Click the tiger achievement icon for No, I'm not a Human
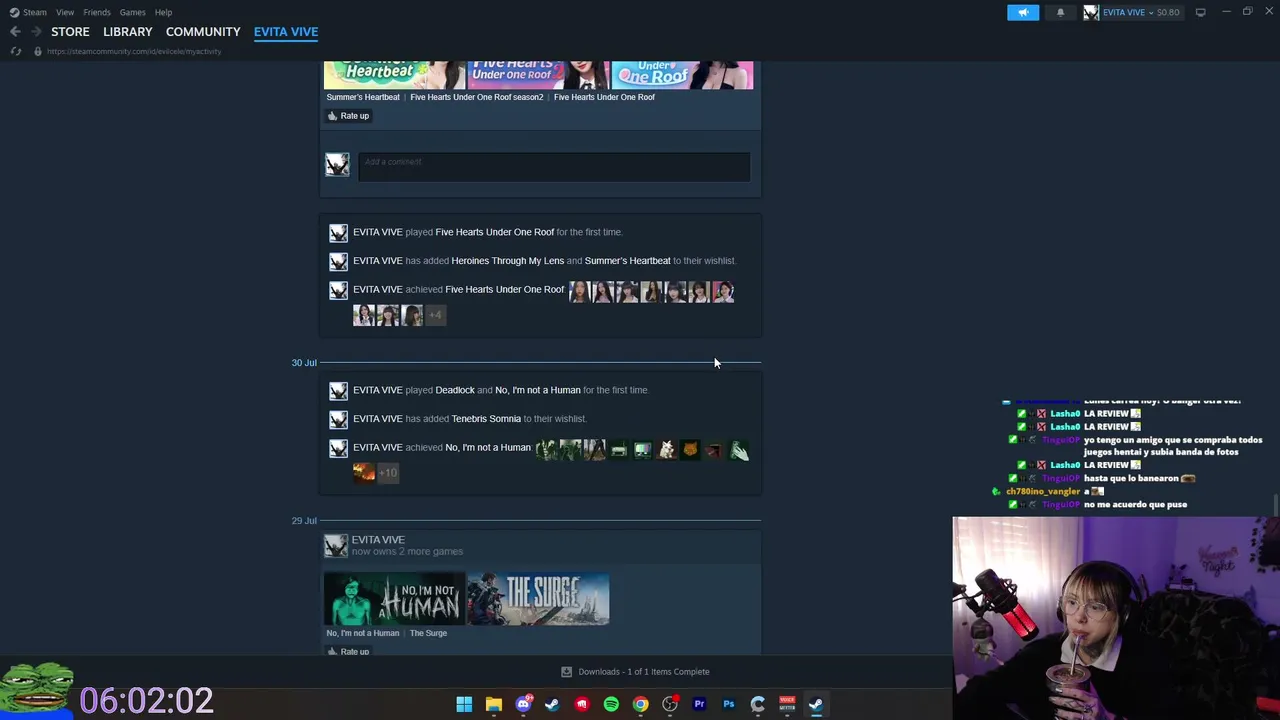This screenshot has width=1280, height=720. [690, 450]
